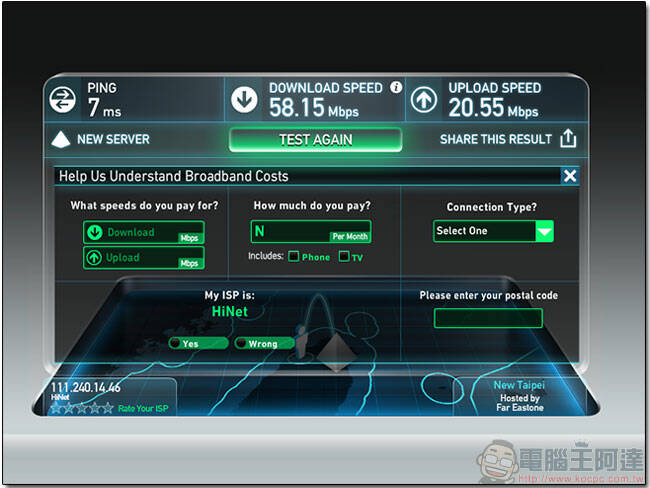
Task: Click the TEST AGAIN button
Action: click(315, 140)
